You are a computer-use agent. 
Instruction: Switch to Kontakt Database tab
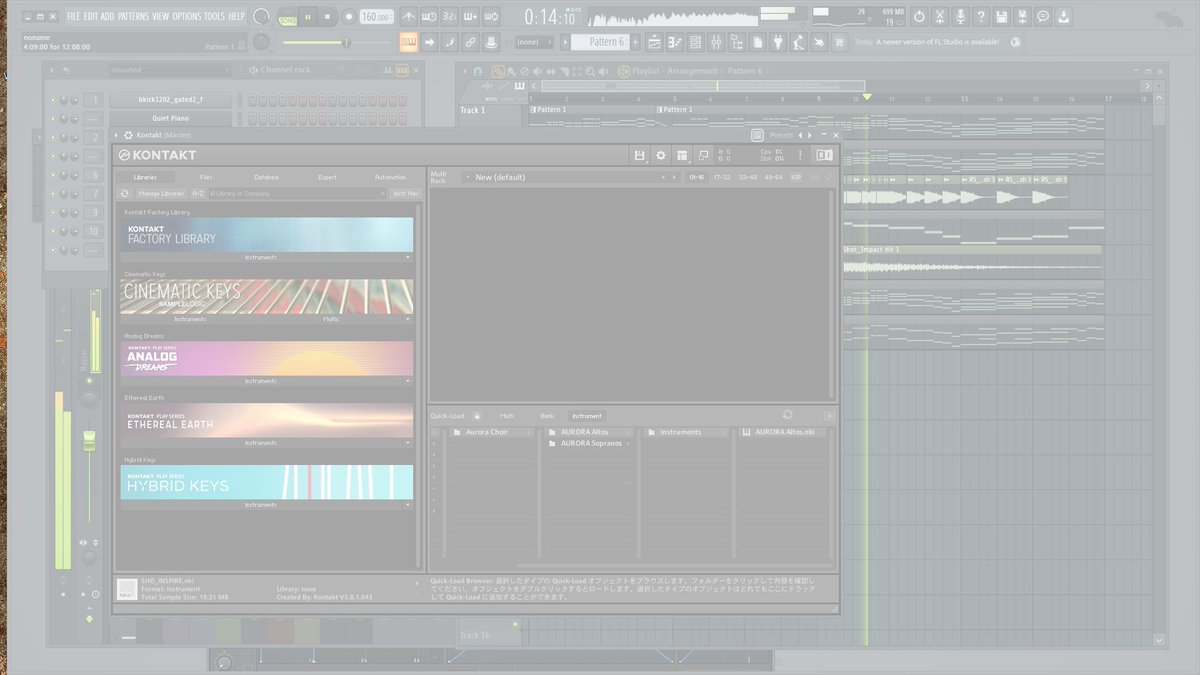click(x=267, y=177)
